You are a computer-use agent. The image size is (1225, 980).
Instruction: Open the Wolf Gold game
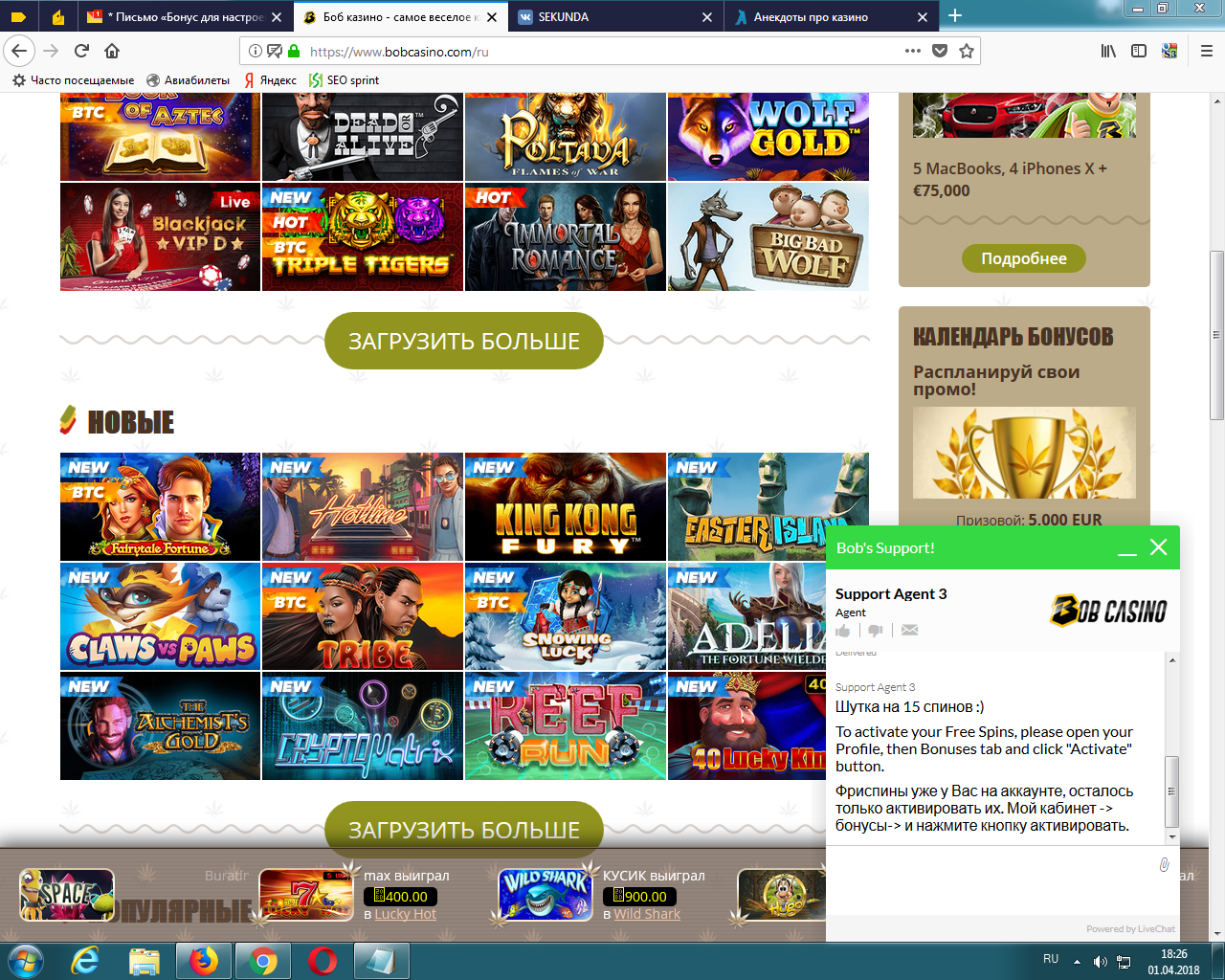click(x=768, y=137)
